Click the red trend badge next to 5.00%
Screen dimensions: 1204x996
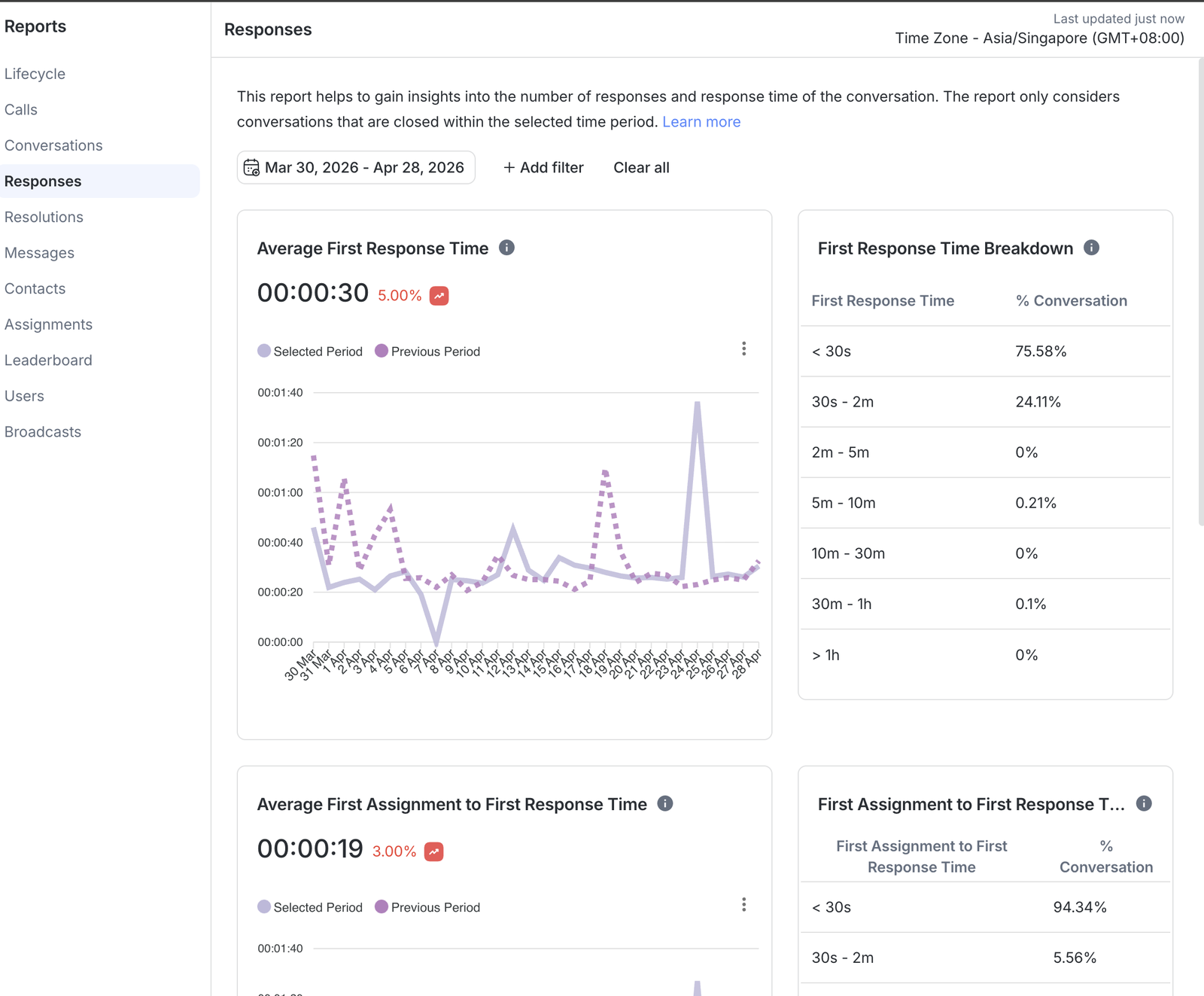(439, 296)
